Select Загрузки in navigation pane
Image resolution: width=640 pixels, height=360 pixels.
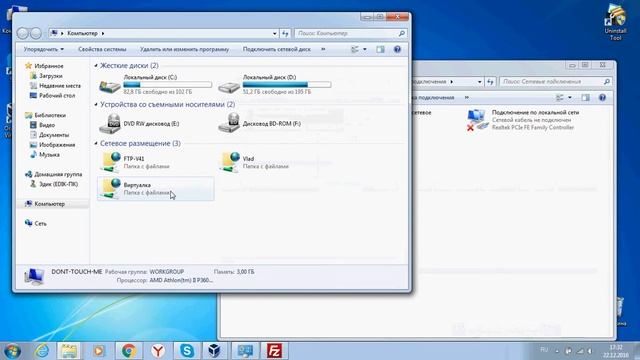(51, 76)
